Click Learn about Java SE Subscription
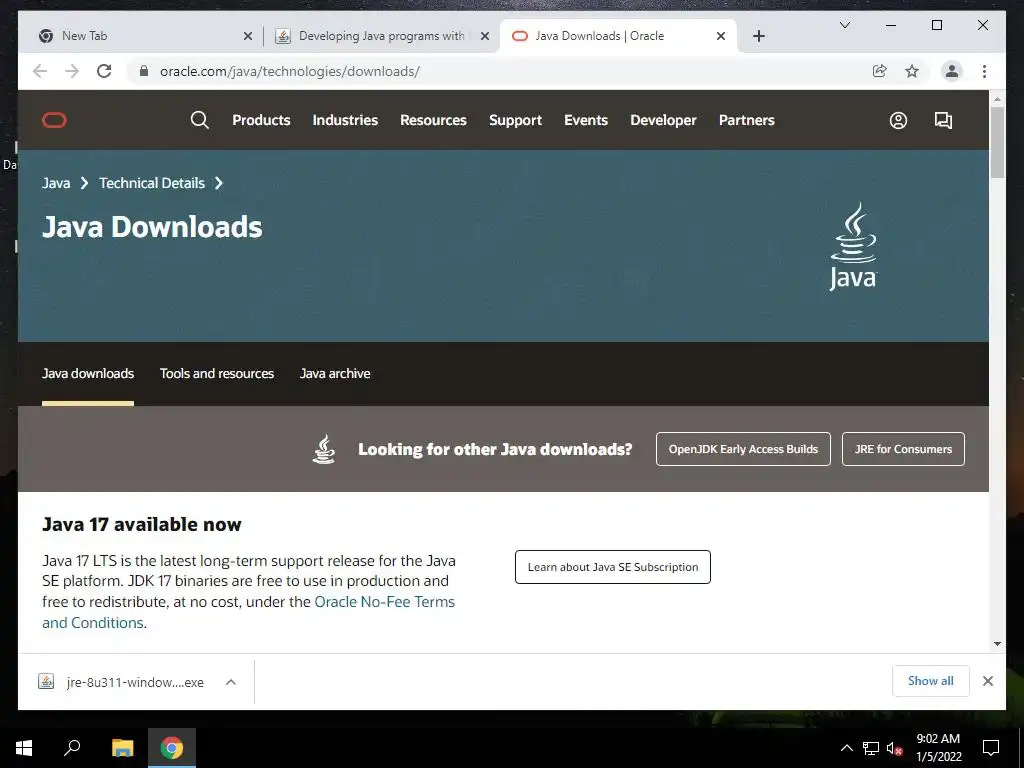1024x768 pixels. [613, 567]
